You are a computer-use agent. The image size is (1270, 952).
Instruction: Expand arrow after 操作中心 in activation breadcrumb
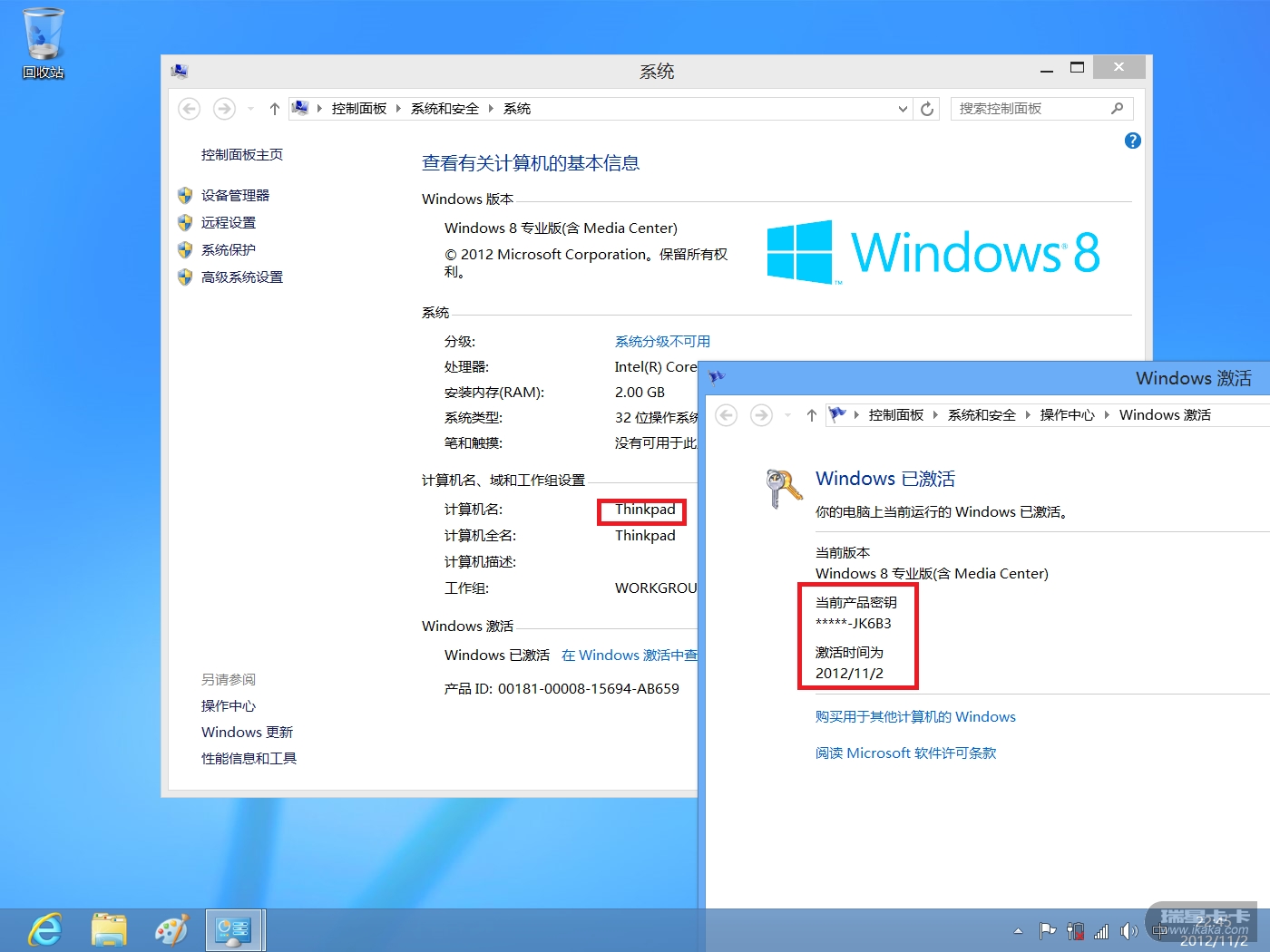[x=1107, y=415]
